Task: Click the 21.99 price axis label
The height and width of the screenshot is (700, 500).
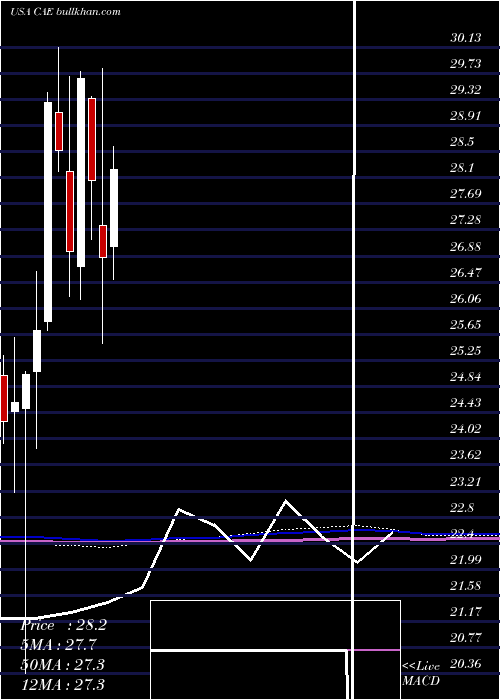Action: 466,559
